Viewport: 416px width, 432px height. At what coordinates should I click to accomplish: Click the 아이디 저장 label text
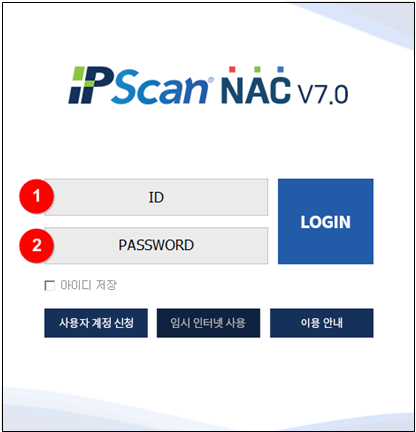pyautogui.click(x=88, y=285)
